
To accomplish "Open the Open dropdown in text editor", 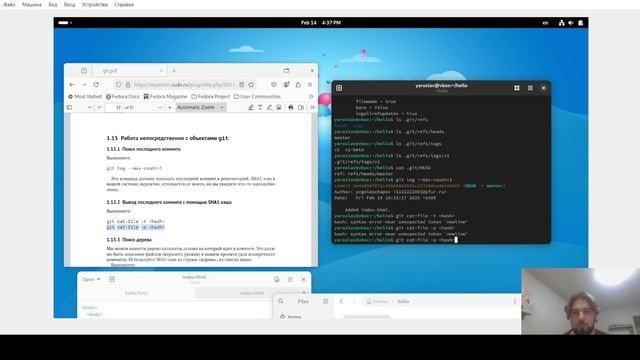I will point(91,279).
